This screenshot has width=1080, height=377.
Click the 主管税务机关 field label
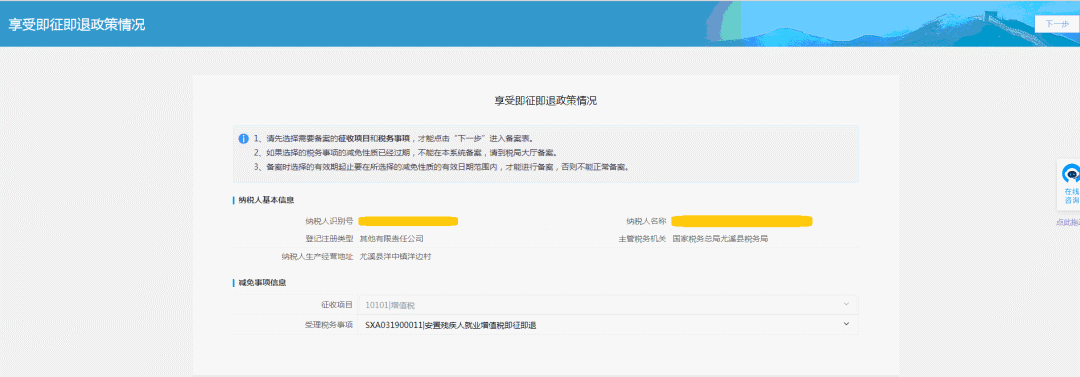(642, 239)
